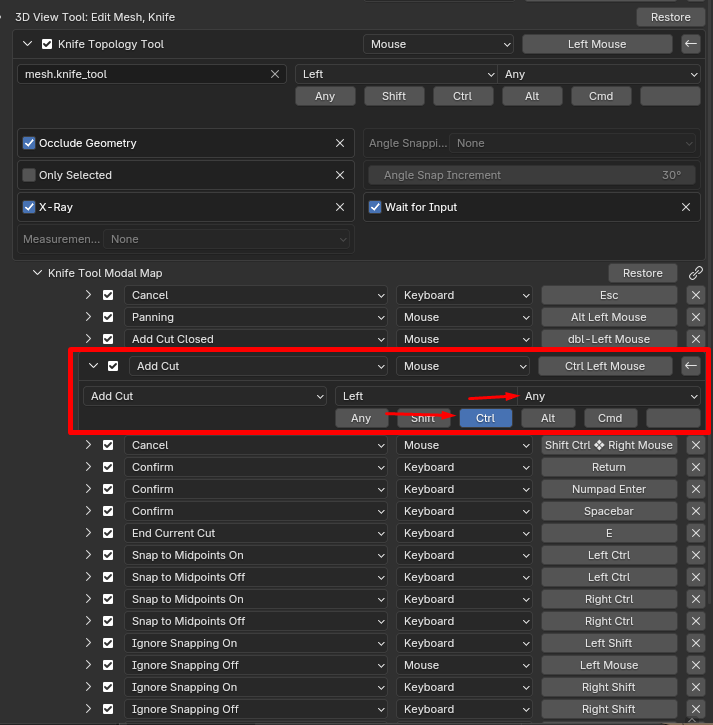Screen dimensions: 713x725
Task: Expand the Panning keymap entry
Action: click(88, 317)
